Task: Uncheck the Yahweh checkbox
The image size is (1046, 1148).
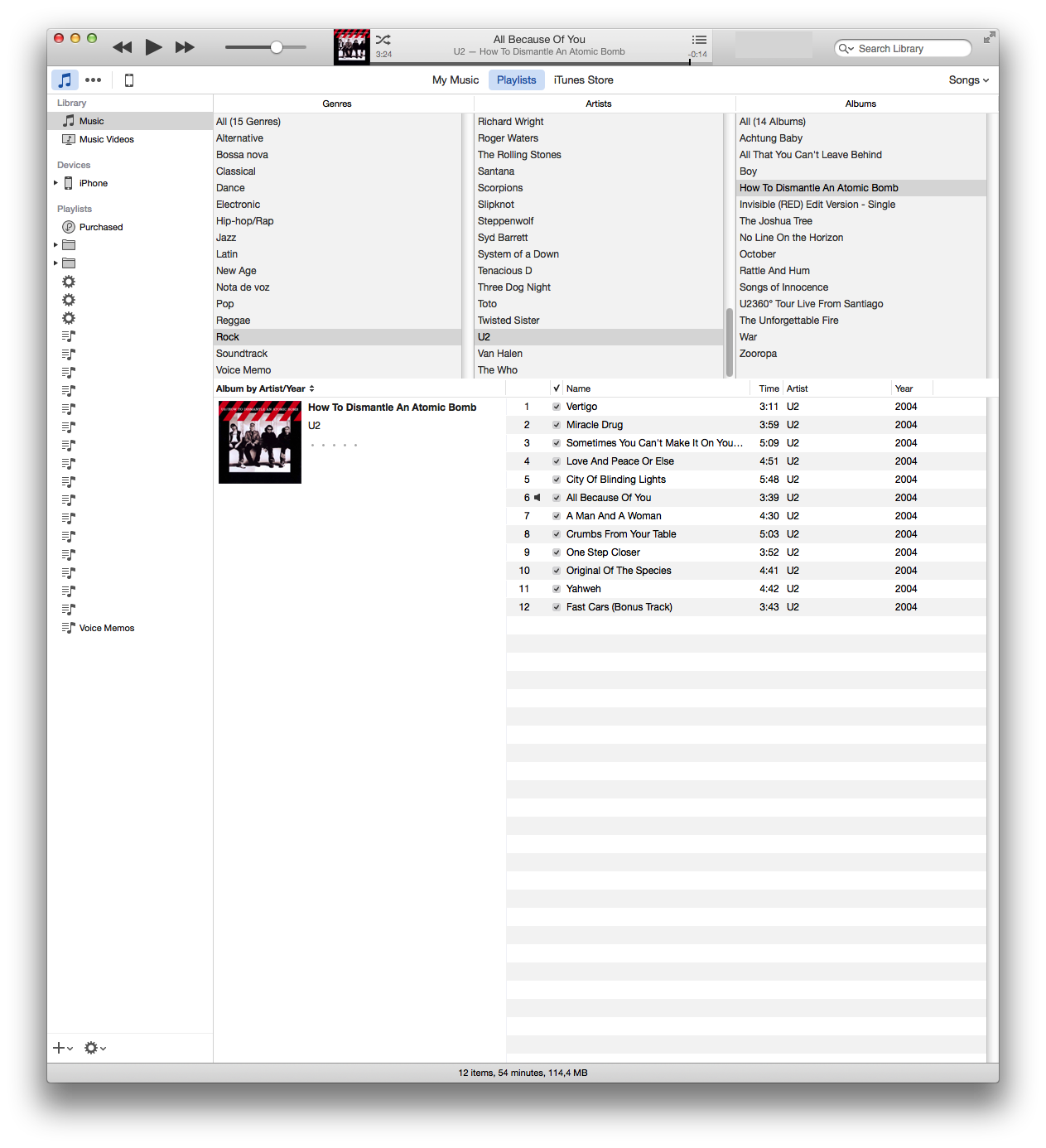Action: (557, 589)
